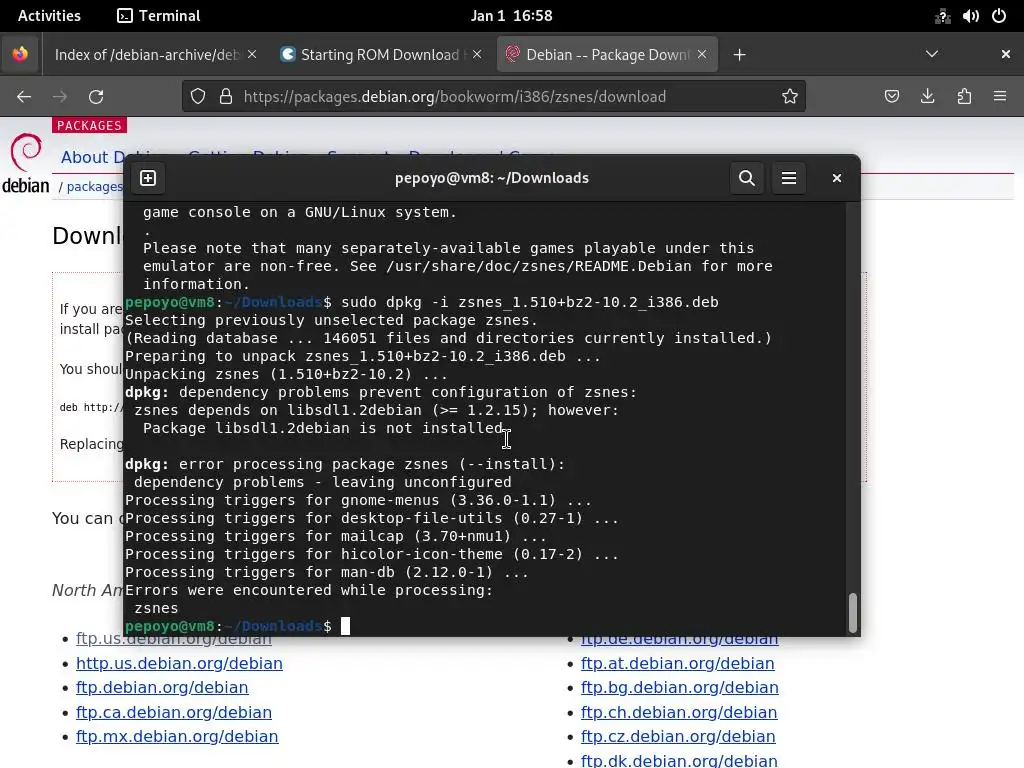Open the ftp.mx.debian.org/debian mirror link
Image resolution: width=1024 pixels, height=768 pixels.
pyautogui.click(x=177, y=736)
